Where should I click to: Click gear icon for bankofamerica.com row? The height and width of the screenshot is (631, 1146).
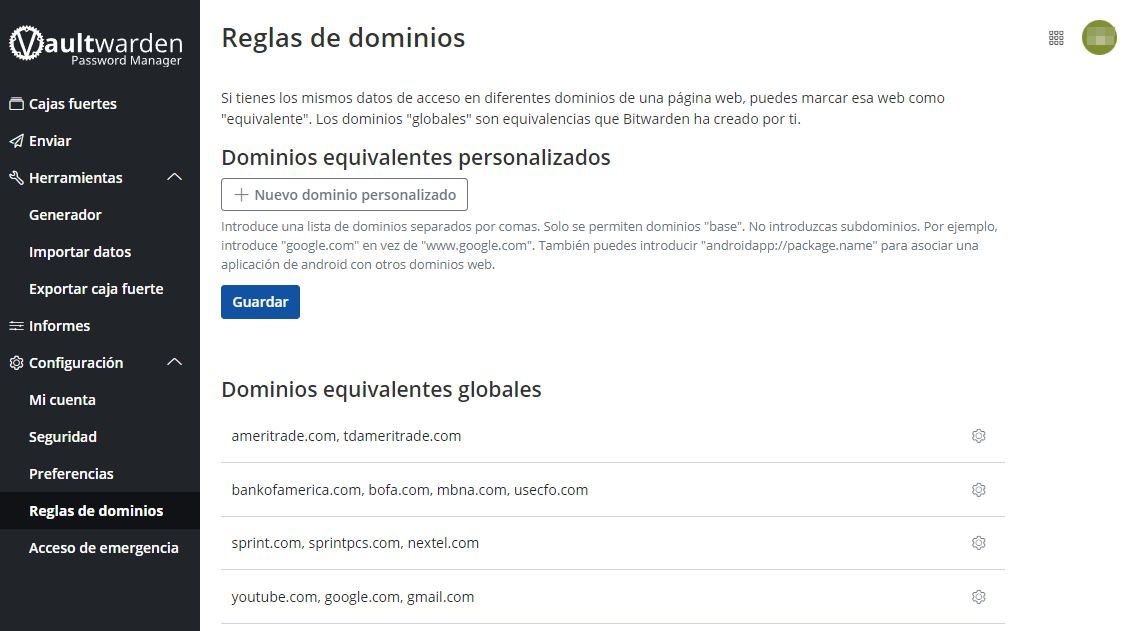tap(978, 490)
